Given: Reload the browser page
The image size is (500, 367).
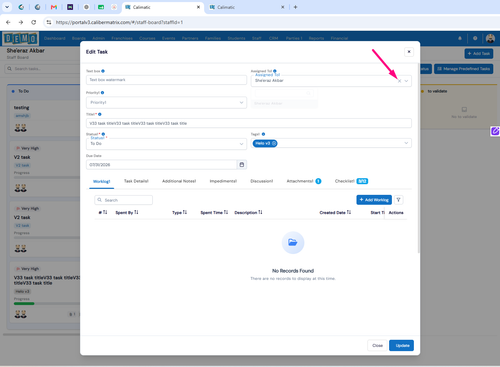Looking at the screenshot, I should tap(34, 22).
